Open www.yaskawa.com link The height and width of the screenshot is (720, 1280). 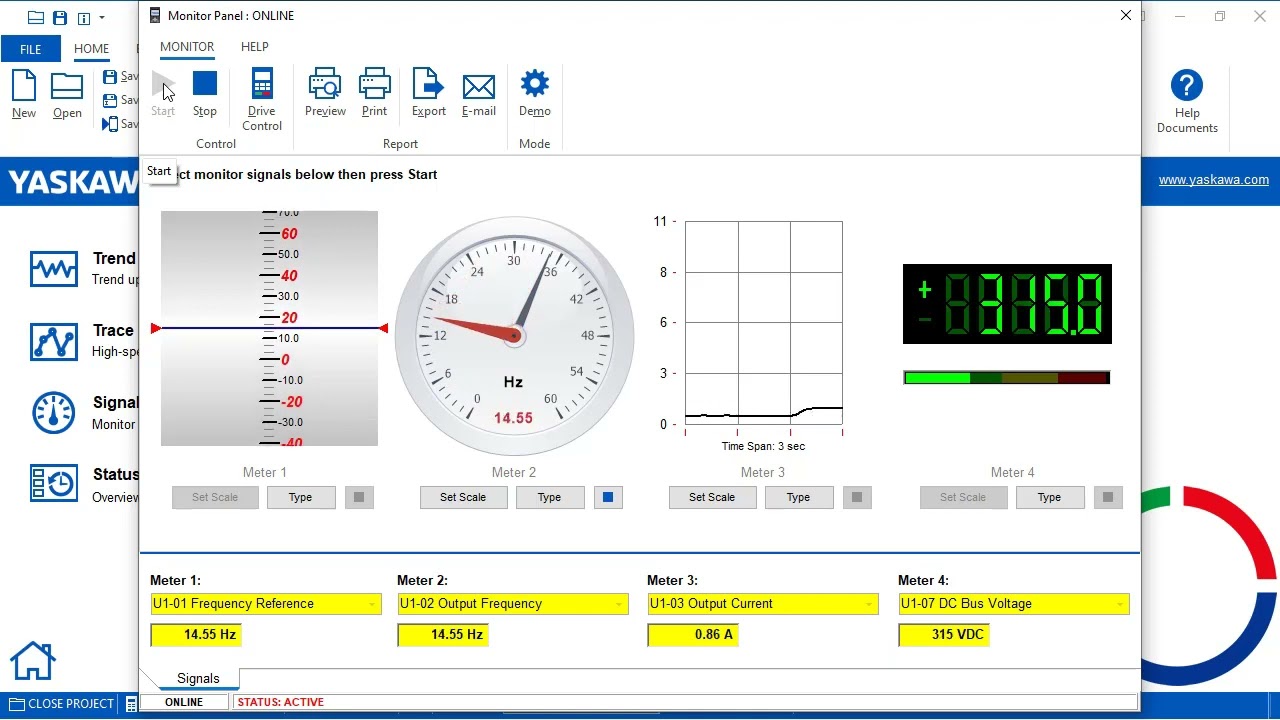(1213, 180)
